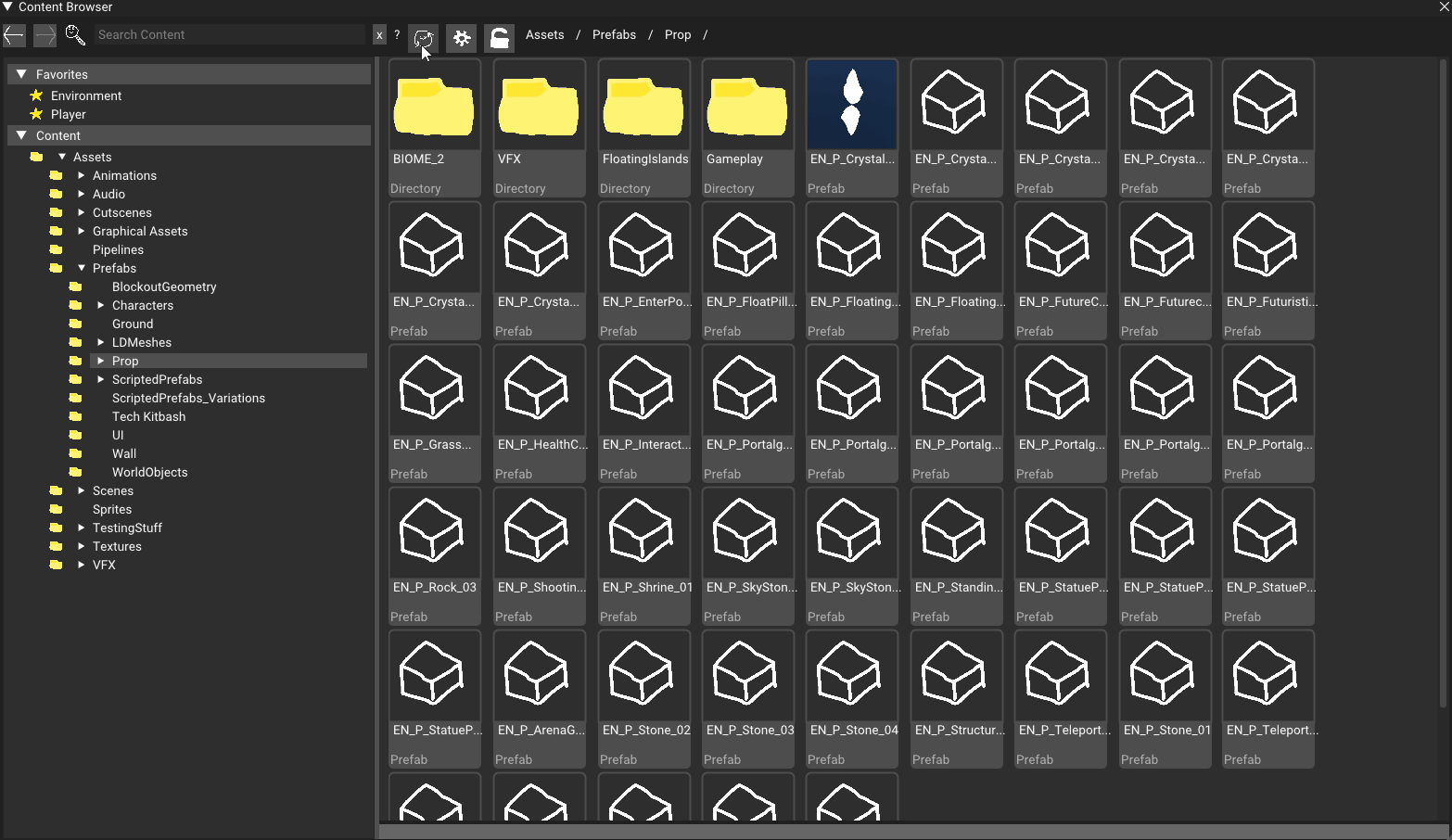Toggle the padlock lock icon

[x=500, y=38]
